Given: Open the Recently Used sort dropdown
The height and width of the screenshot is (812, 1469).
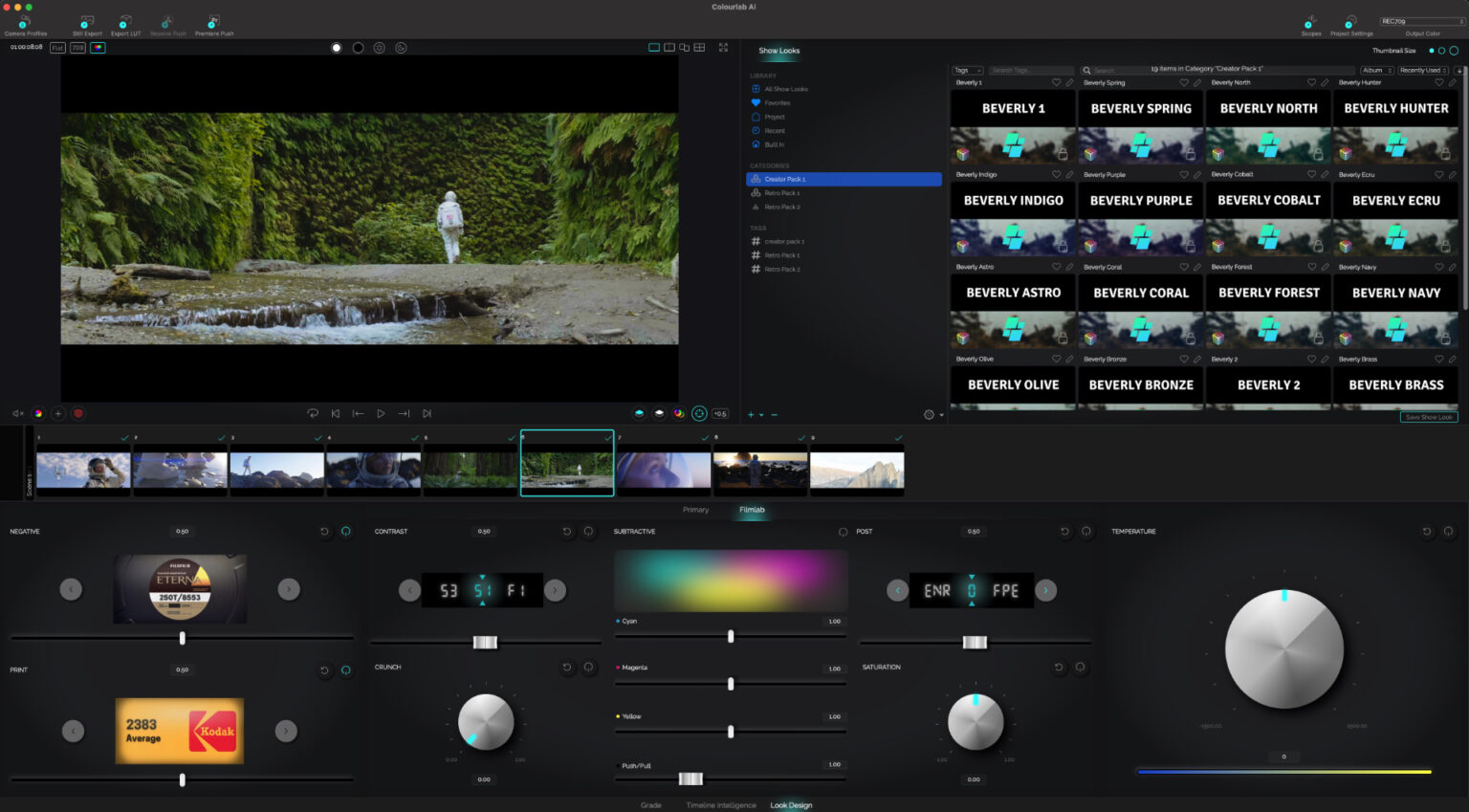Looking at the screenshot, I should [x=1423, y=70].
